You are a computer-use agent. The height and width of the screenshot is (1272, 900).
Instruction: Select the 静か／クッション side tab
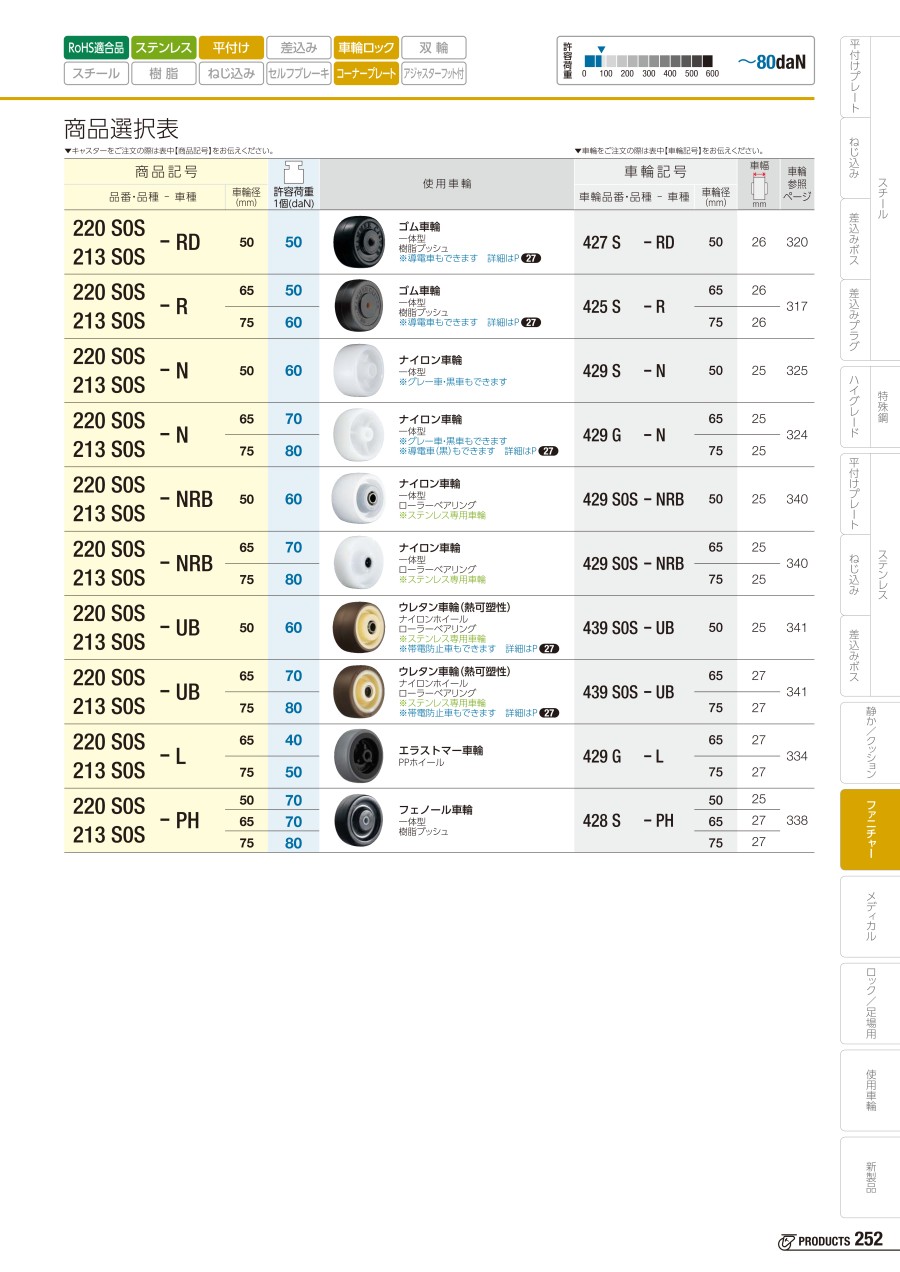click(x=869, y=743)
